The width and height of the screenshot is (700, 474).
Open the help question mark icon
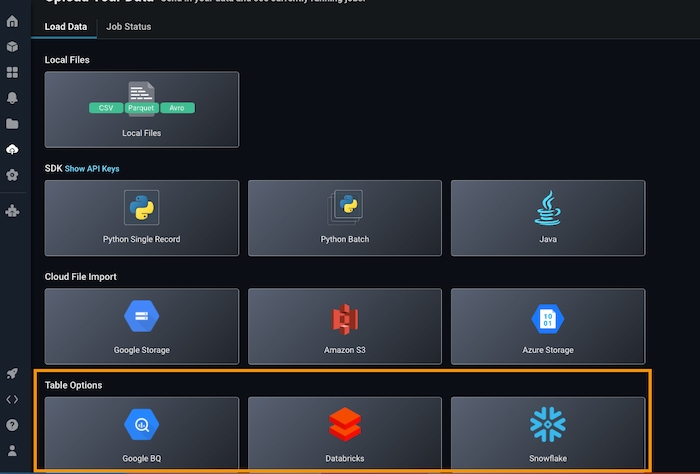tap(12, 425)
